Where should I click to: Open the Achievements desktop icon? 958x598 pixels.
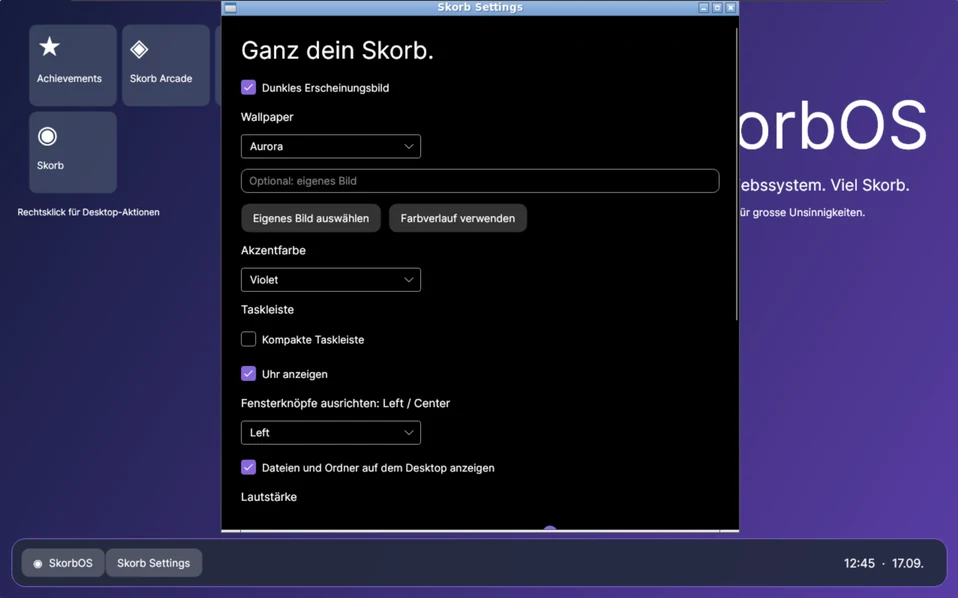73,65
